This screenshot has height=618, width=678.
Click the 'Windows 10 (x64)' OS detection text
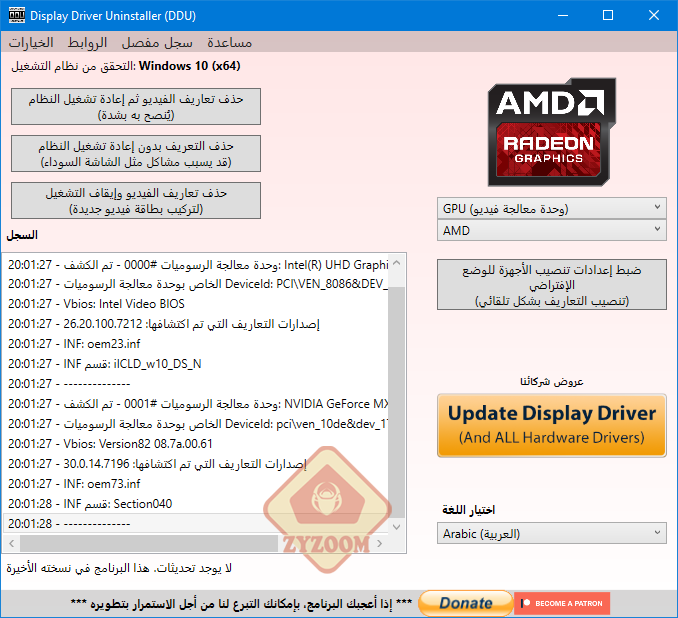click(x=189, y=66)
